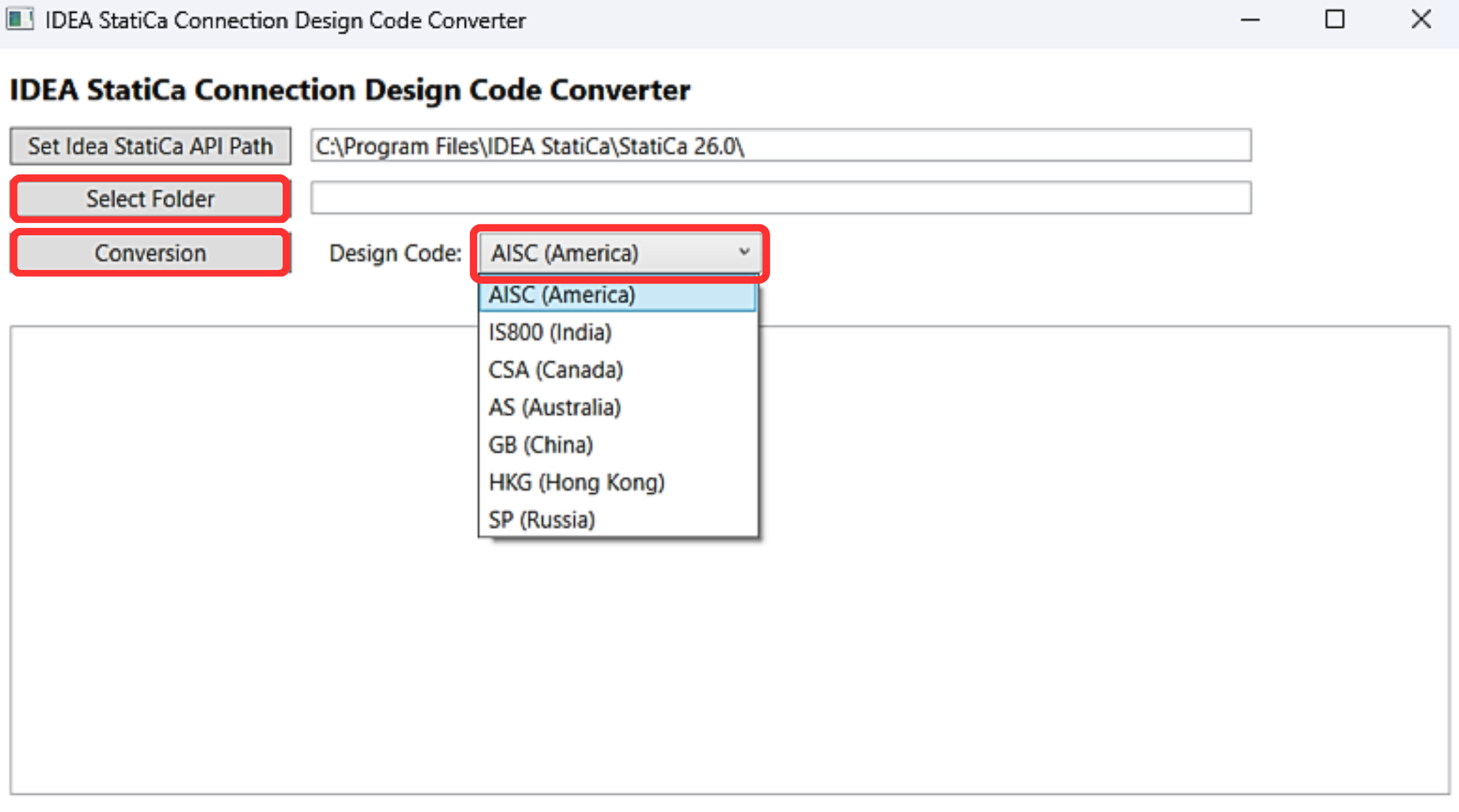Screen dimensions: 1459x812
Task: Click the bold Code Converter heading text
Action: pyautogui.click(x=350, y=90)
